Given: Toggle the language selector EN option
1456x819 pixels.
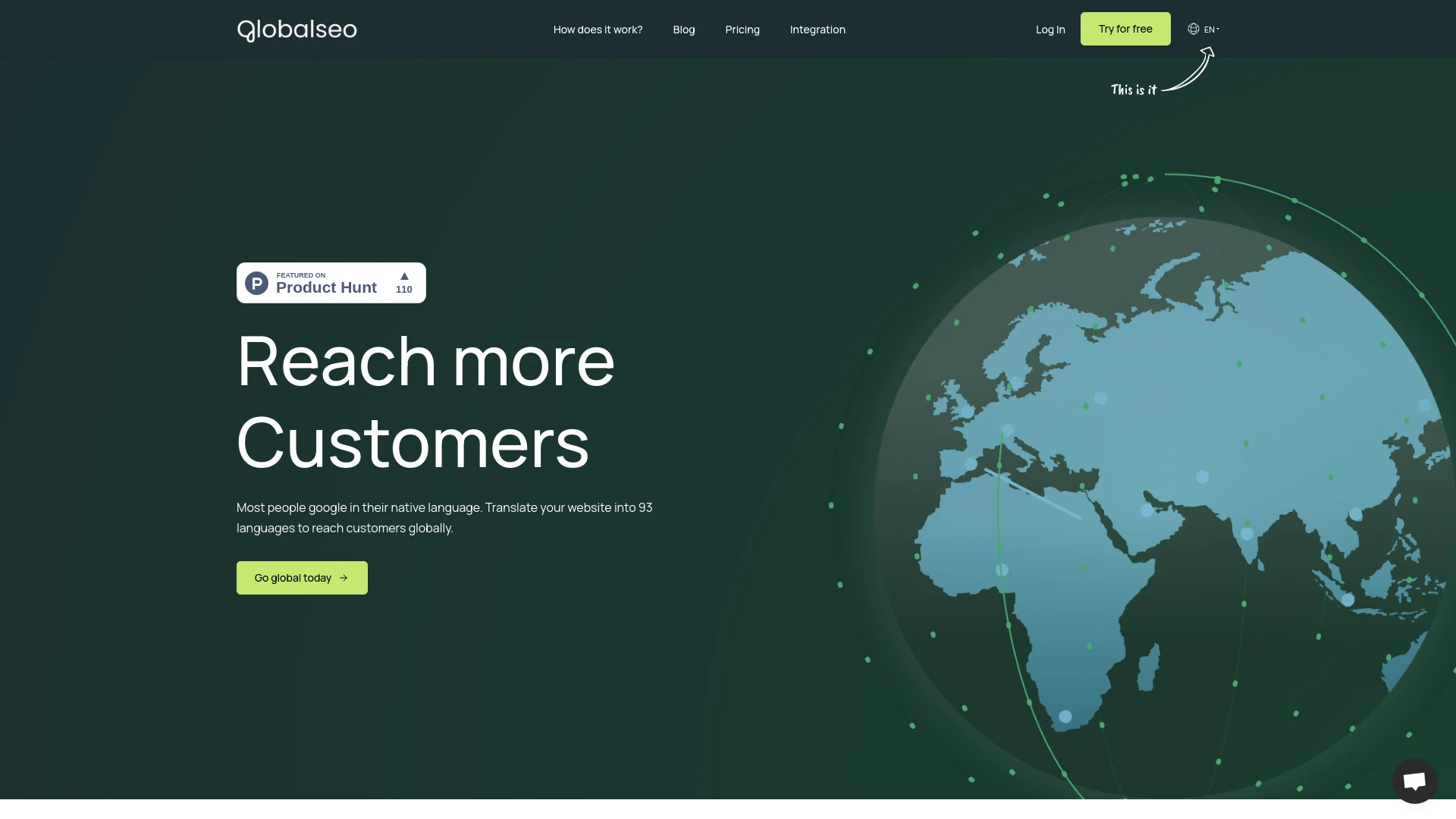Looking at the screenshot, I should (x=1203, y=29).
